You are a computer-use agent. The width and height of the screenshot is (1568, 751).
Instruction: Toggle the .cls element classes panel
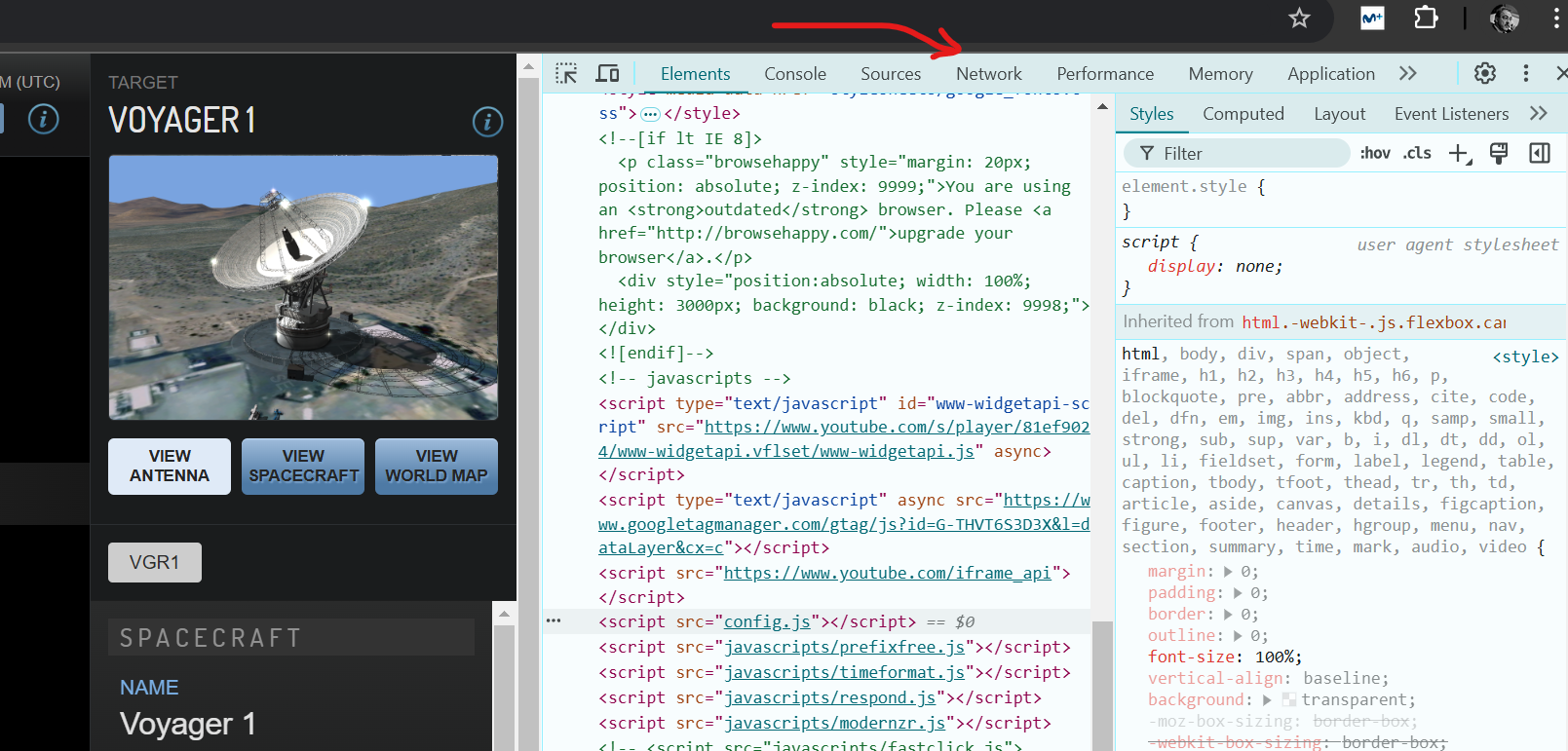point(1417,154)
